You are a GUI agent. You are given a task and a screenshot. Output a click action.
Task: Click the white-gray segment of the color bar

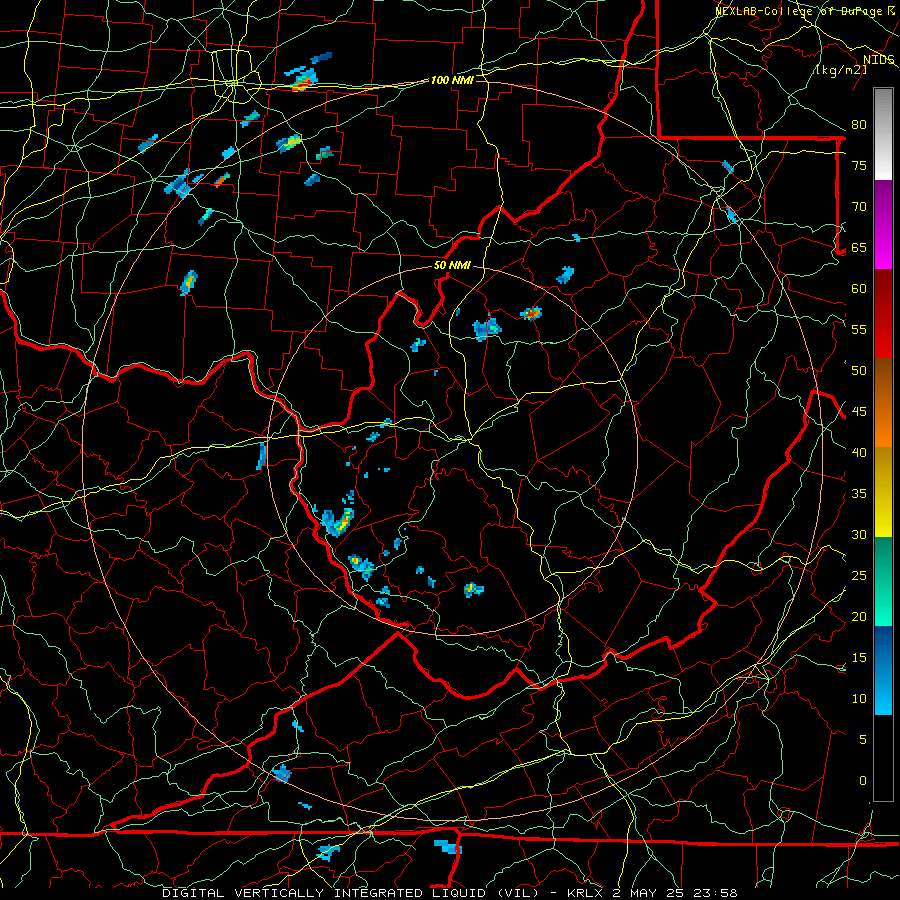pyautogui.click(x=883, y=134)
